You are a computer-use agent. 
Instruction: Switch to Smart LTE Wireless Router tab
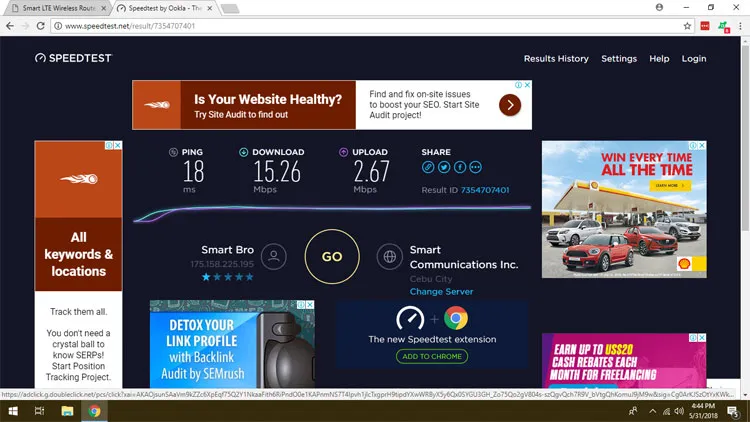point(58,8)
